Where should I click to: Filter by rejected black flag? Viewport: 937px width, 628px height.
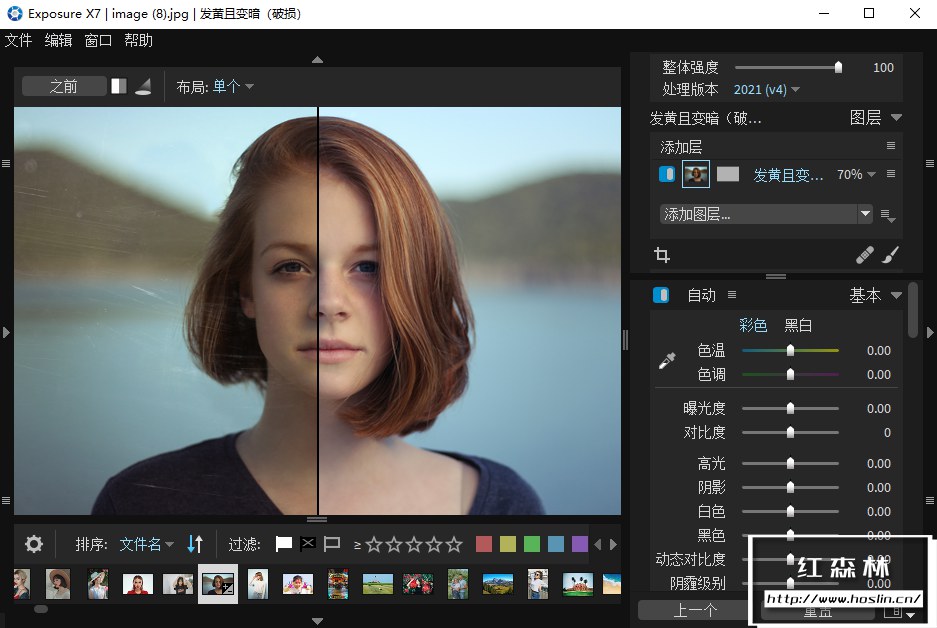click(308, 544)
